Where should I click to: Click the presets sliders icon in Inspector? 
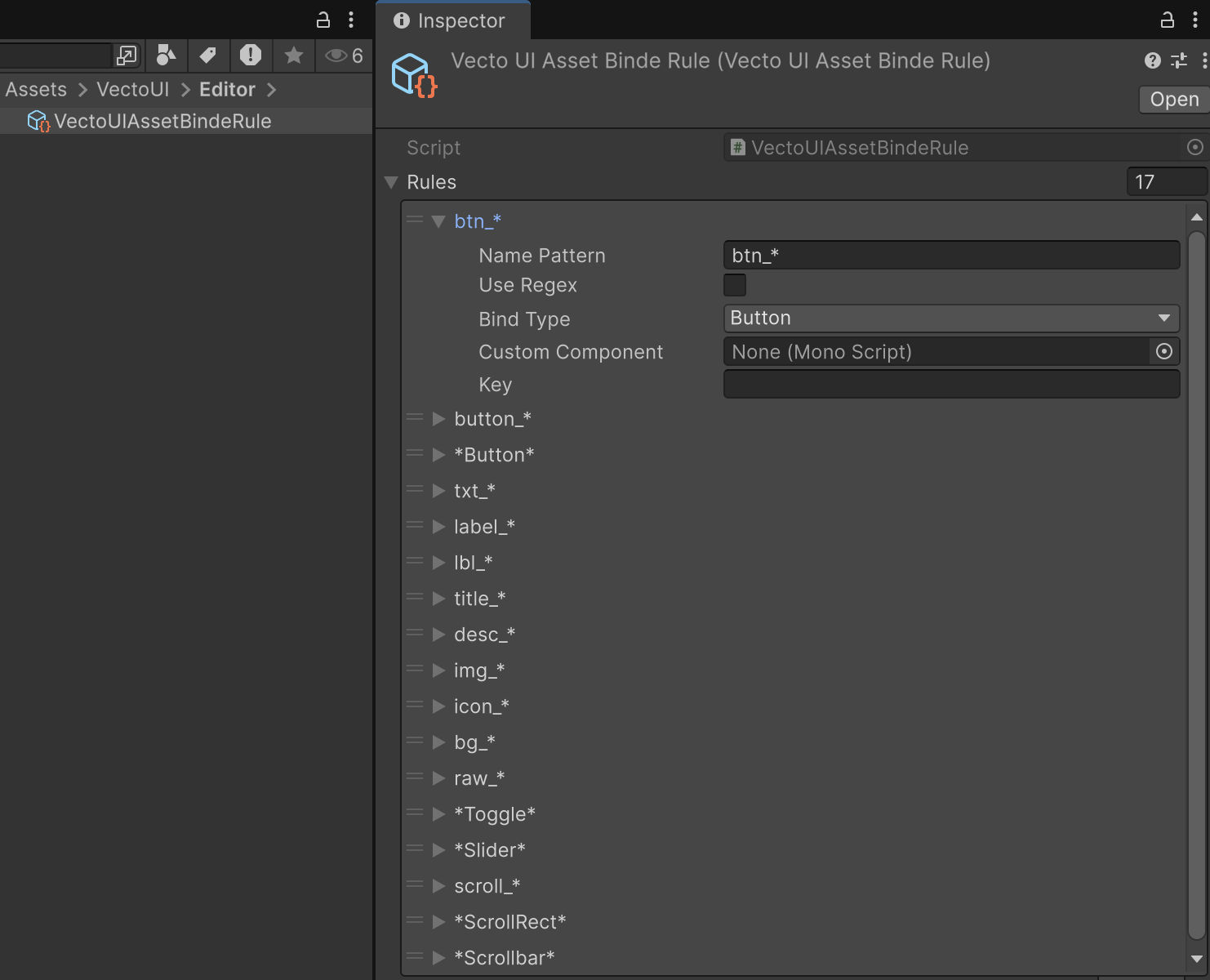click(1178, 60)
